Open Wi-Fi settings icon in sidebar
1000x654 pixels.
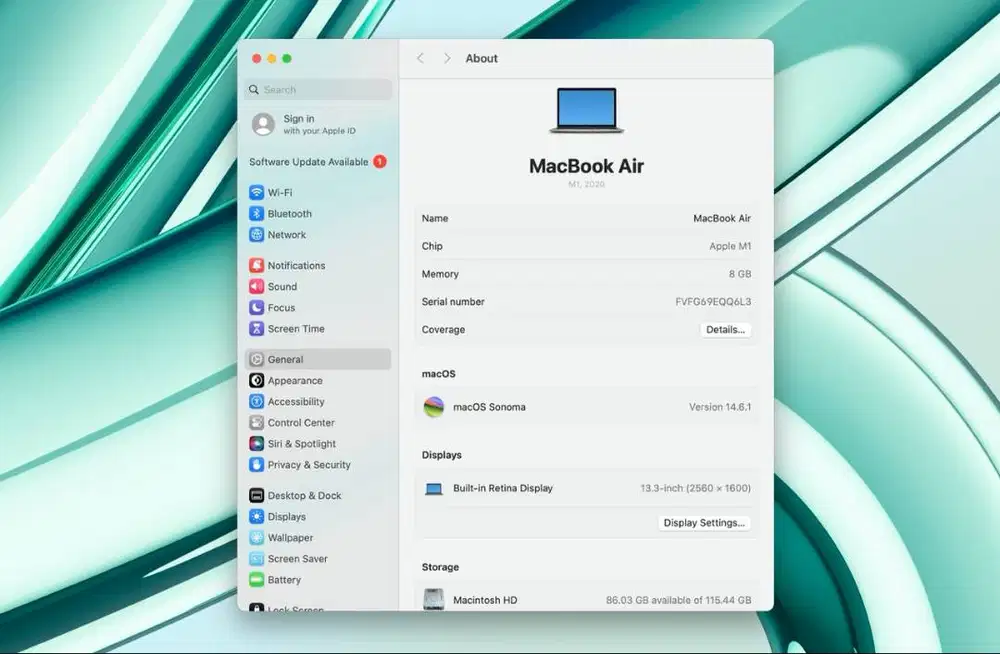[256, 192]
